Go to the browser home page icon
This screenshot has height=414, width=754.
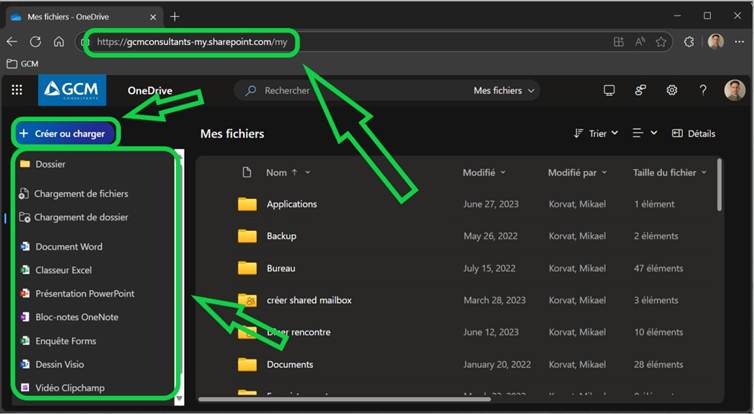(59, 42)
